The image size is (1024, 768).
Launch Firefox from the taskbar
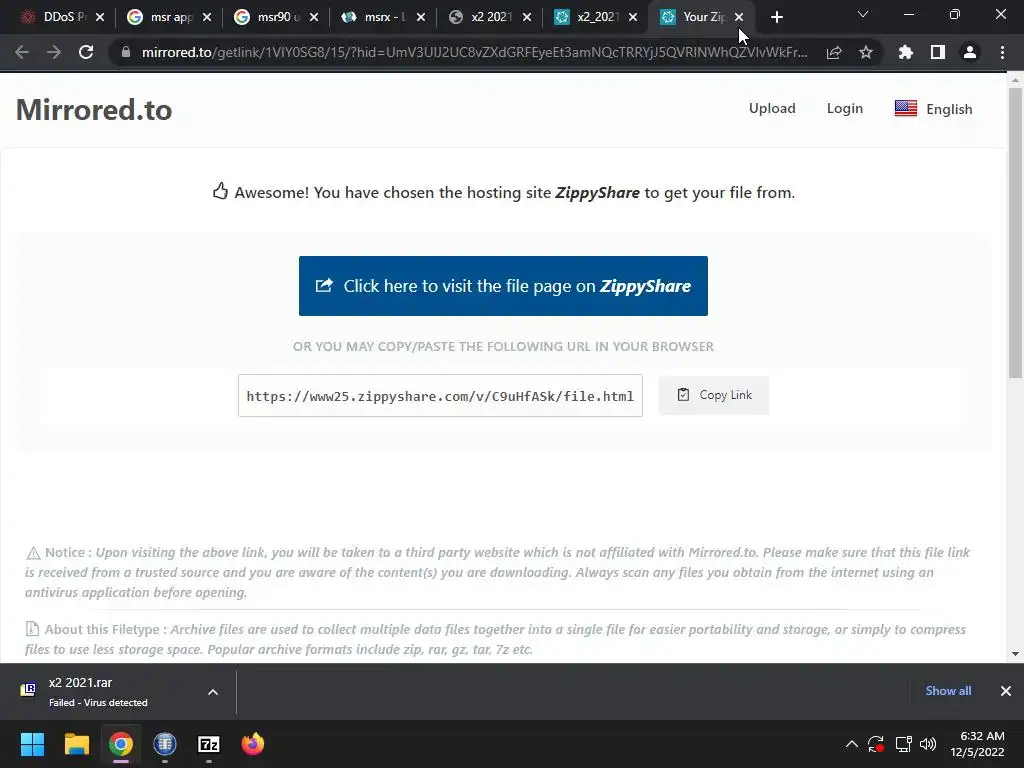pyautogui.click(x=253, y=744)
